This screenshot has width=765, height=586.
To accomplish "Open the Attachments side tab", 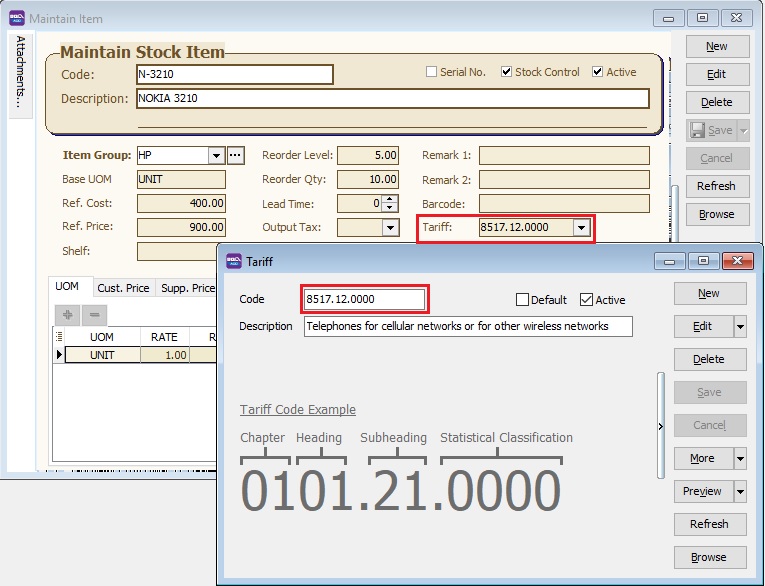I will point(21,71).
